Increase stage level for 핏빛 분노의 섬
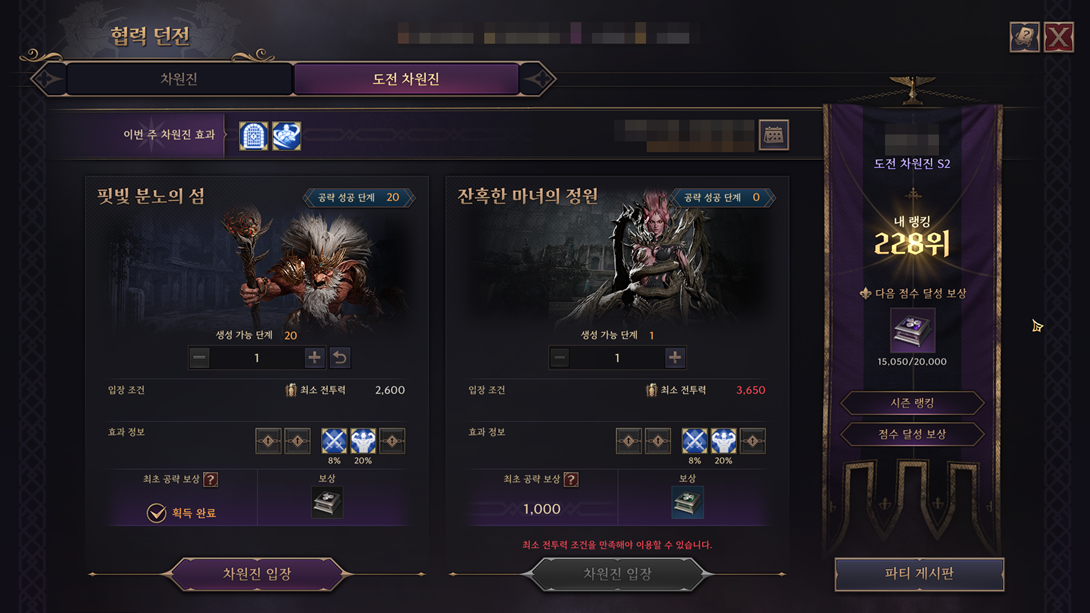 314,357
